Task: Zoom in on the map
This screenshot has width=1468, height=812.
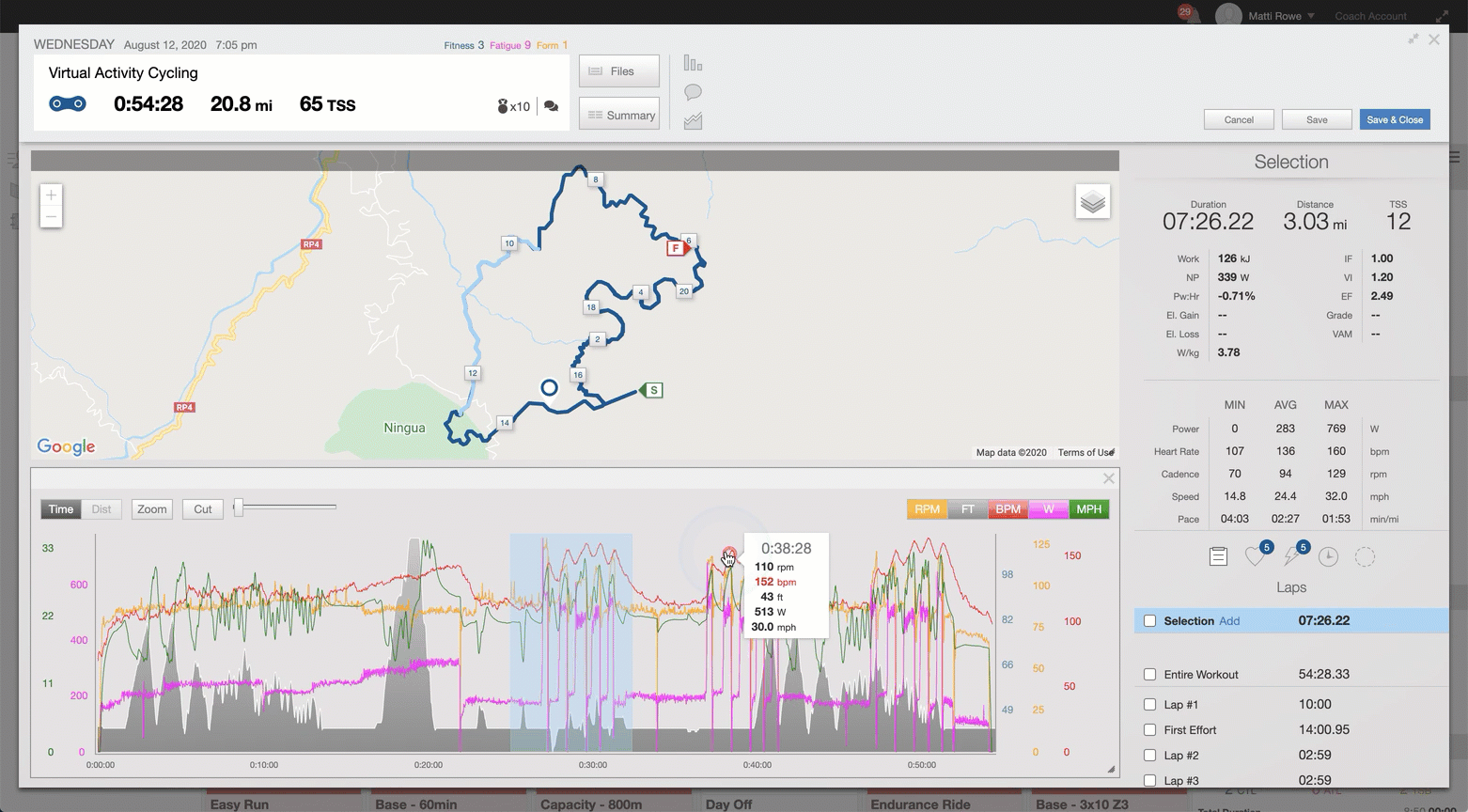Action: (51, 195)
